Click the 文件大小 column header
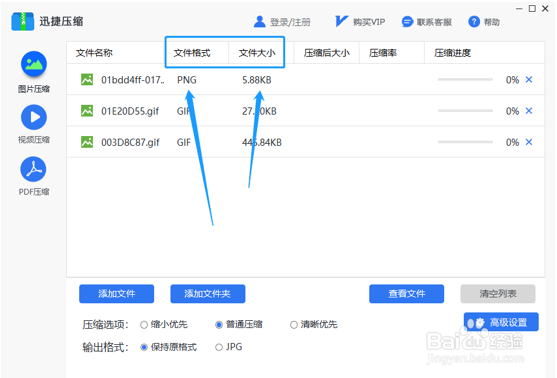Screen dimensions: 557x378 (x=257, y=53)
